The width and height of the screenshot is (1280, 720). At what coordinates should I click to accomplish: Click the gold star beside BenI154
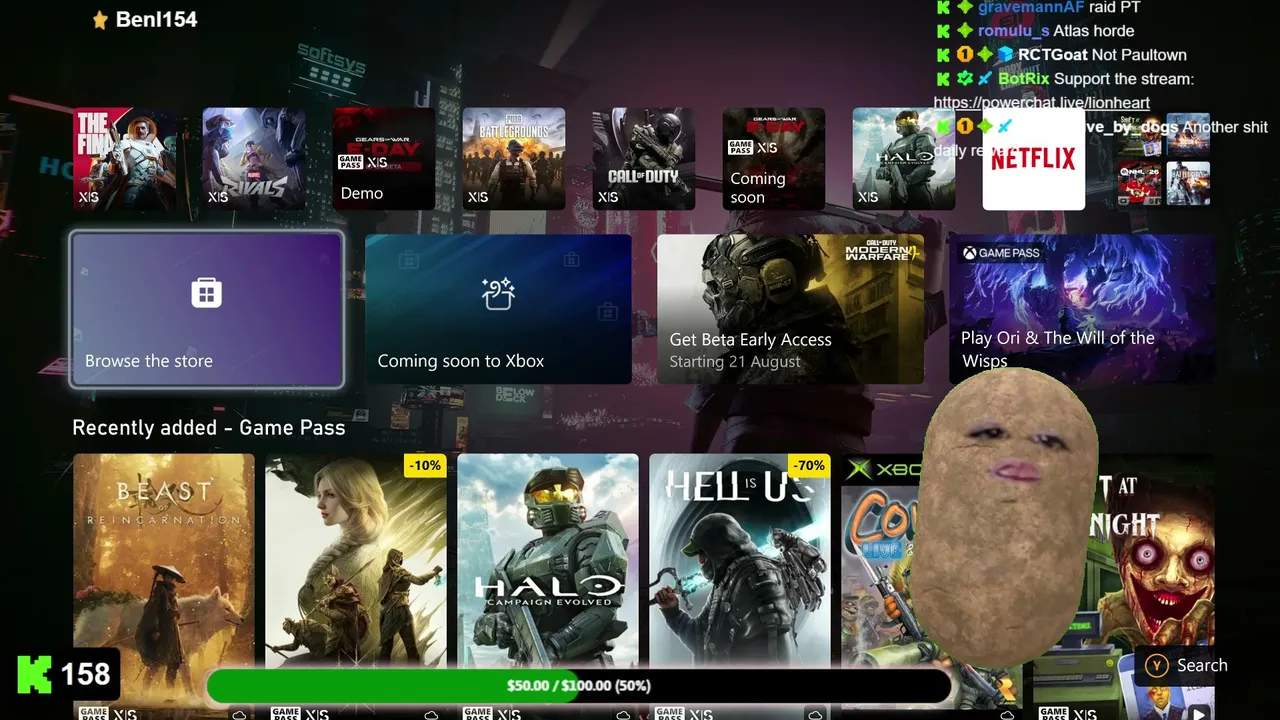tap(100, 20)
